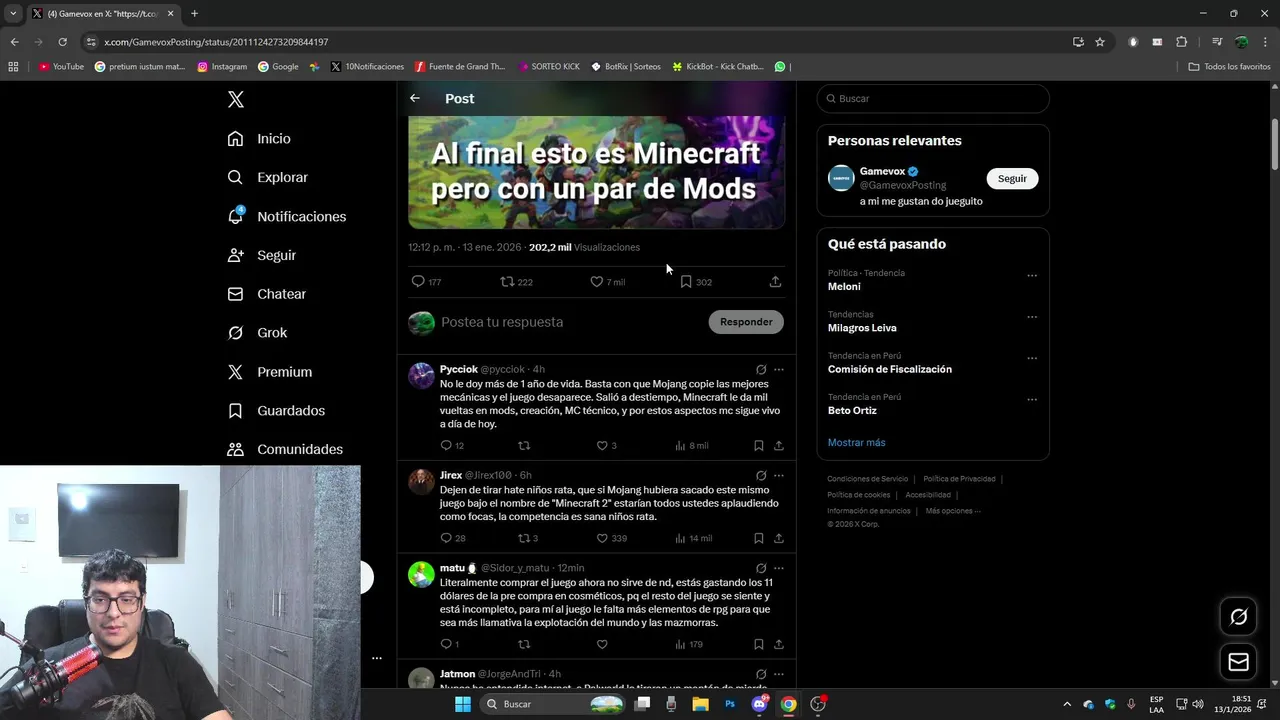The width and height of the screenshot is (1280, 720).
Task: Open Premium in the sidebar
Action: coord(269,372)
